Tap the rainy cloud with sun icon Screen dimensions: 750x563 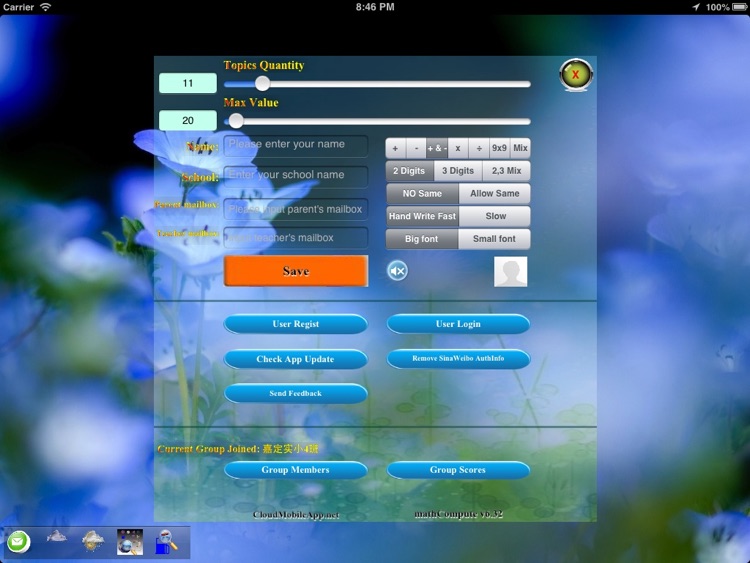[93, 541]
